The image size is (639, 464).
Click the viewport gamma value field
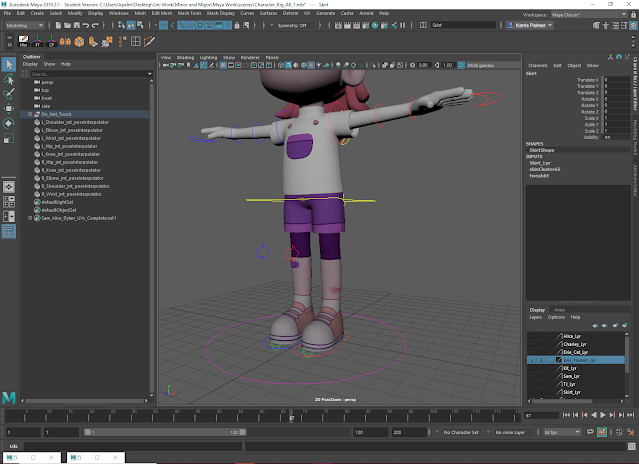pos(447,65)
